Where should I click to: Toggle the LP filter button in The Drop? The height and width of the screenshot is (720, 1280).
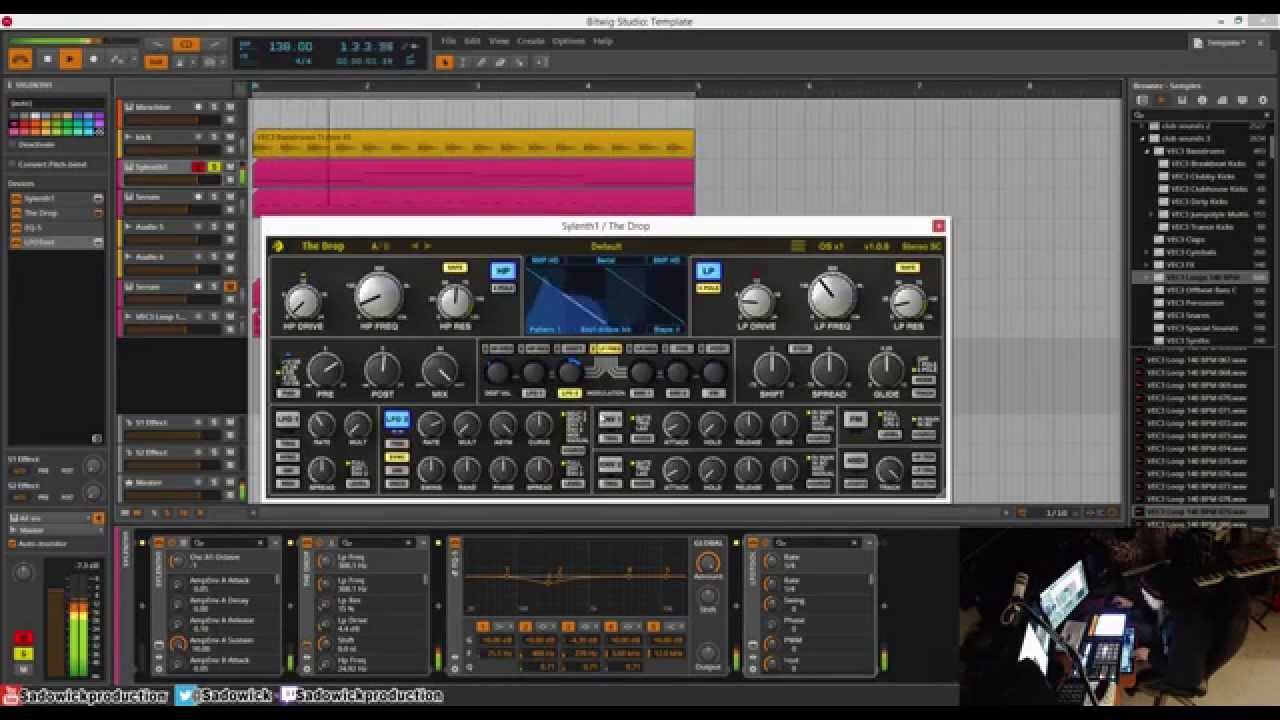pos(708,271)
